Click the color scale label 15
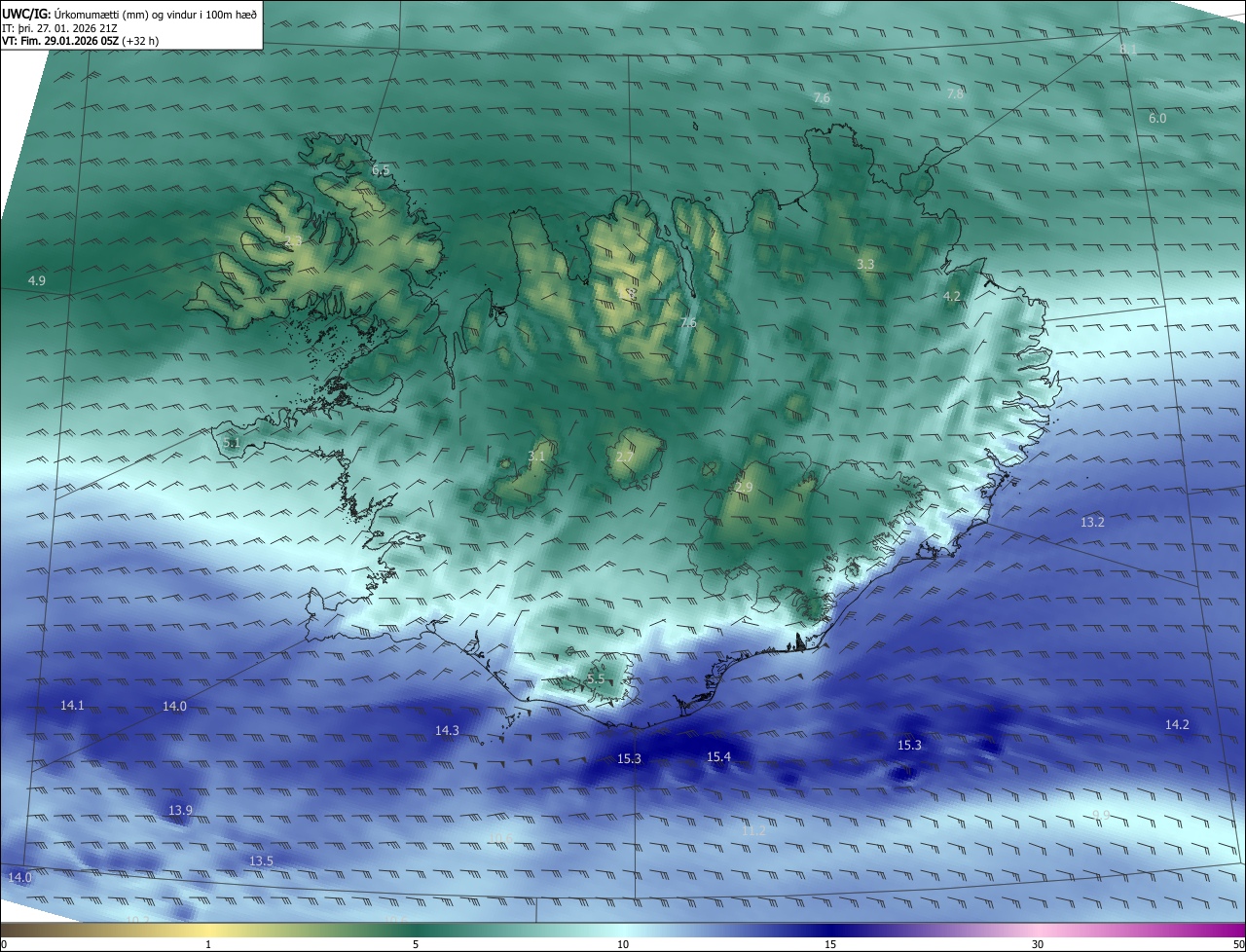The height and width of the screenshot is (952, 1246). point(830,944)
